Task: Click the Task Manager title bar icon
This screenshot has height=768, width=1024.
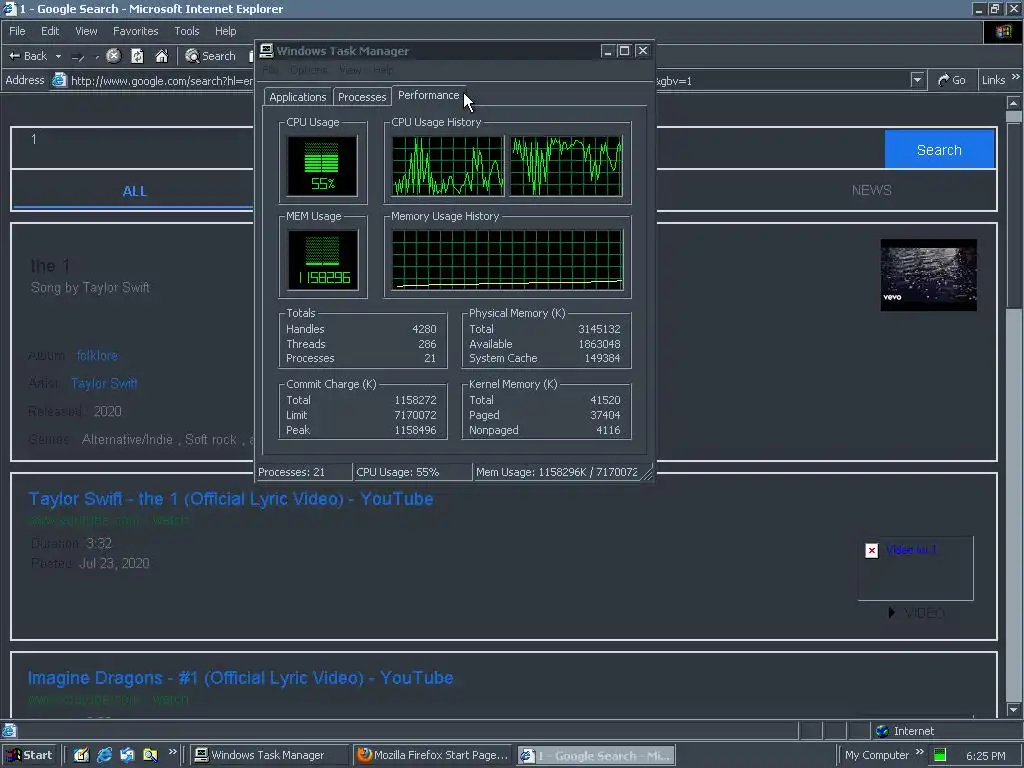Action: pyautogui.click(x=266, y=51)
